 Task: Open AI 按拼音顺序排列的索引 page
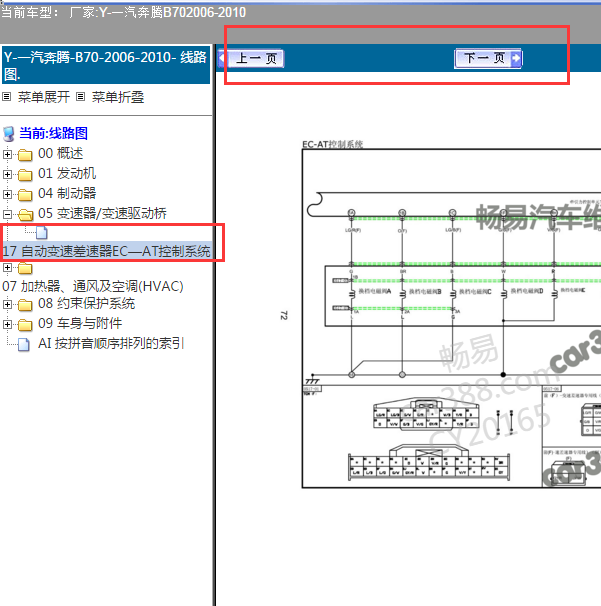(111, 343)
